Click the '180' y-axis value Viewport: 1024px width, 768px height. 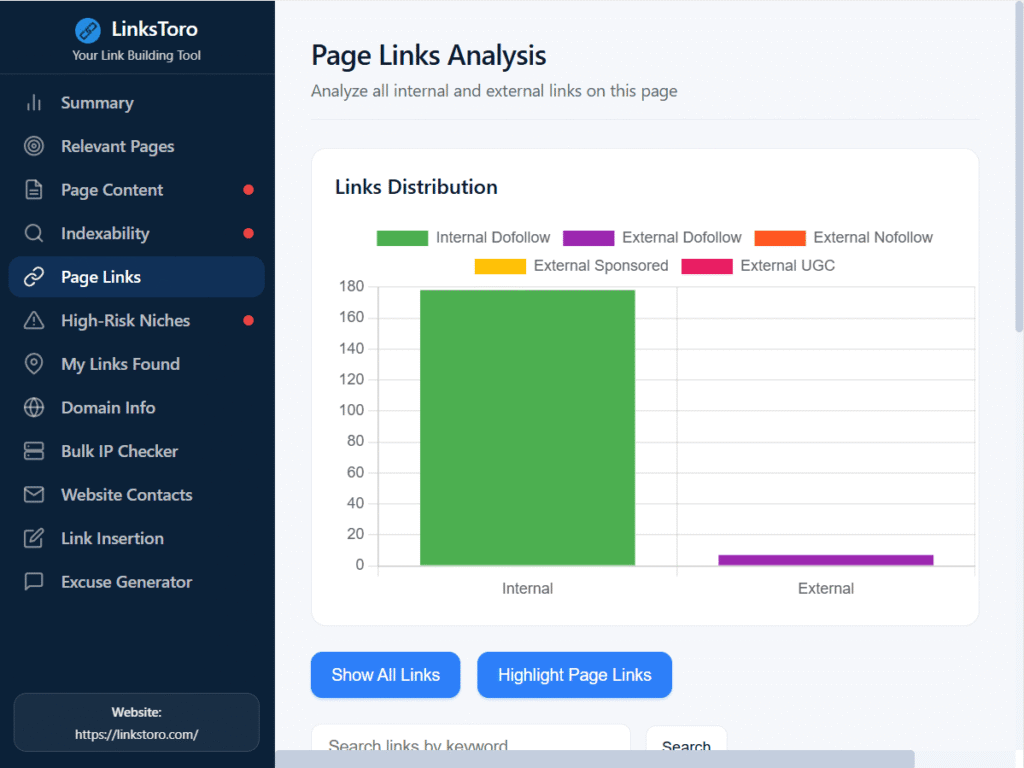coord(351,287)
